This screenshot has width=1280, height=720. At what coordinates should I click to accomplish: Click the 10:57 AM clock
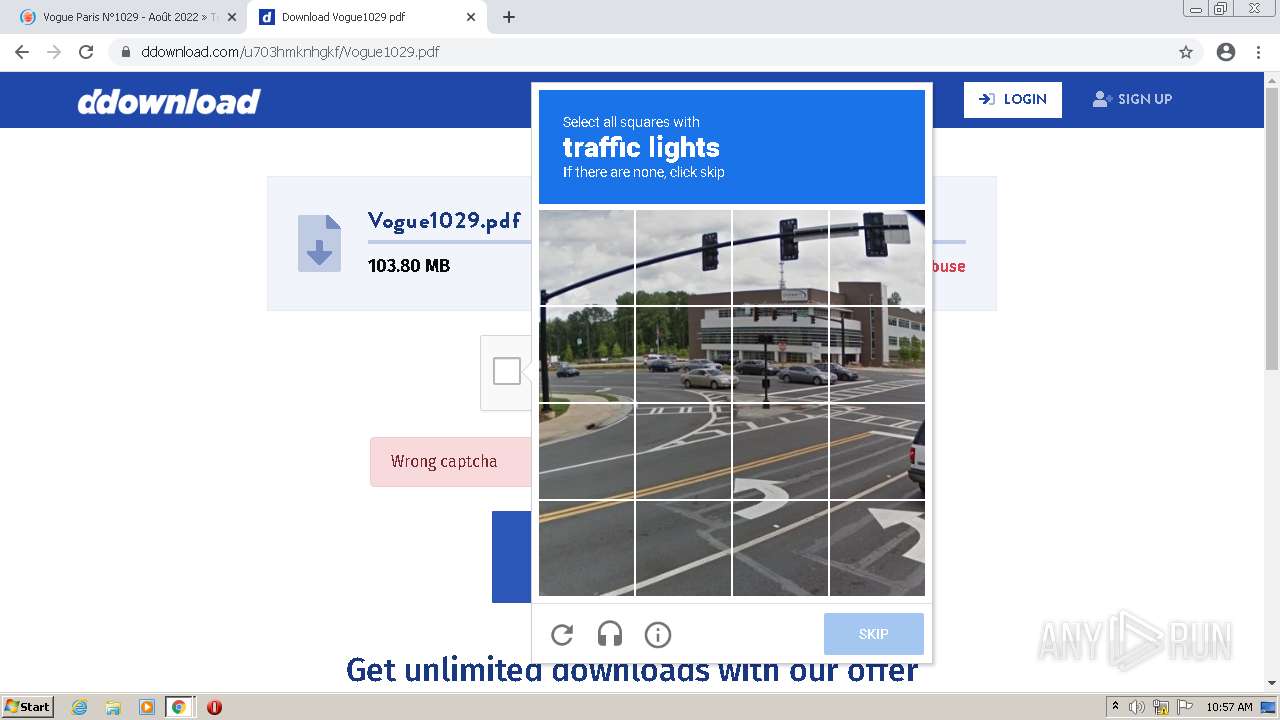tap(1229, 707)
